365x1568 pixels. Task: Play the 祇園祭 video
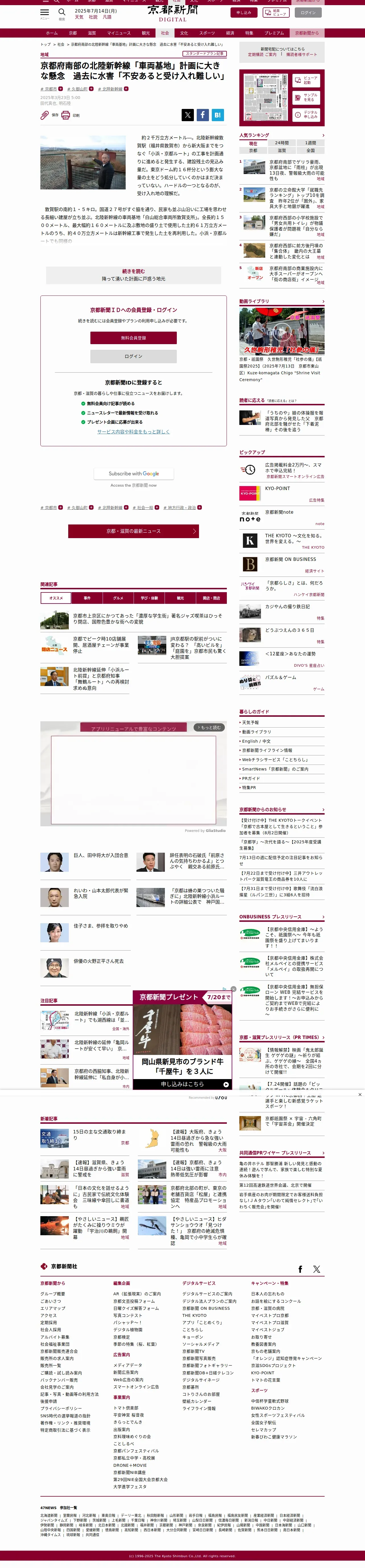click(x=281, y=332)
